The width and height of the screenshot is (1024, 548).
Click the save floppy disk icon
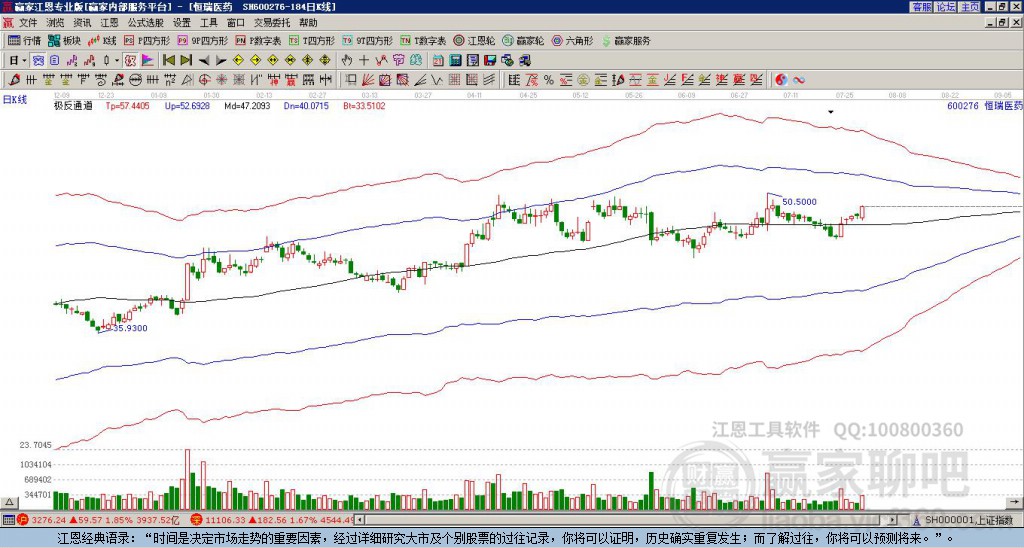coord(490,61)
